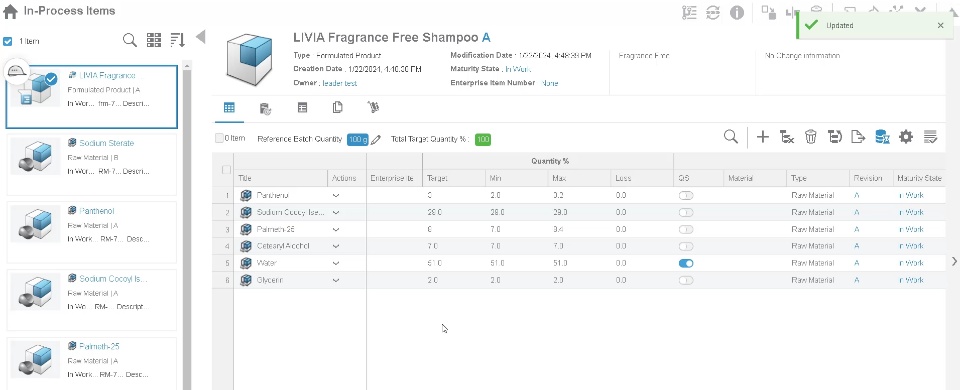This screenshot has width=960, height=390.
Task: Click the information icon in top bar
Action: tap(737, 13)
